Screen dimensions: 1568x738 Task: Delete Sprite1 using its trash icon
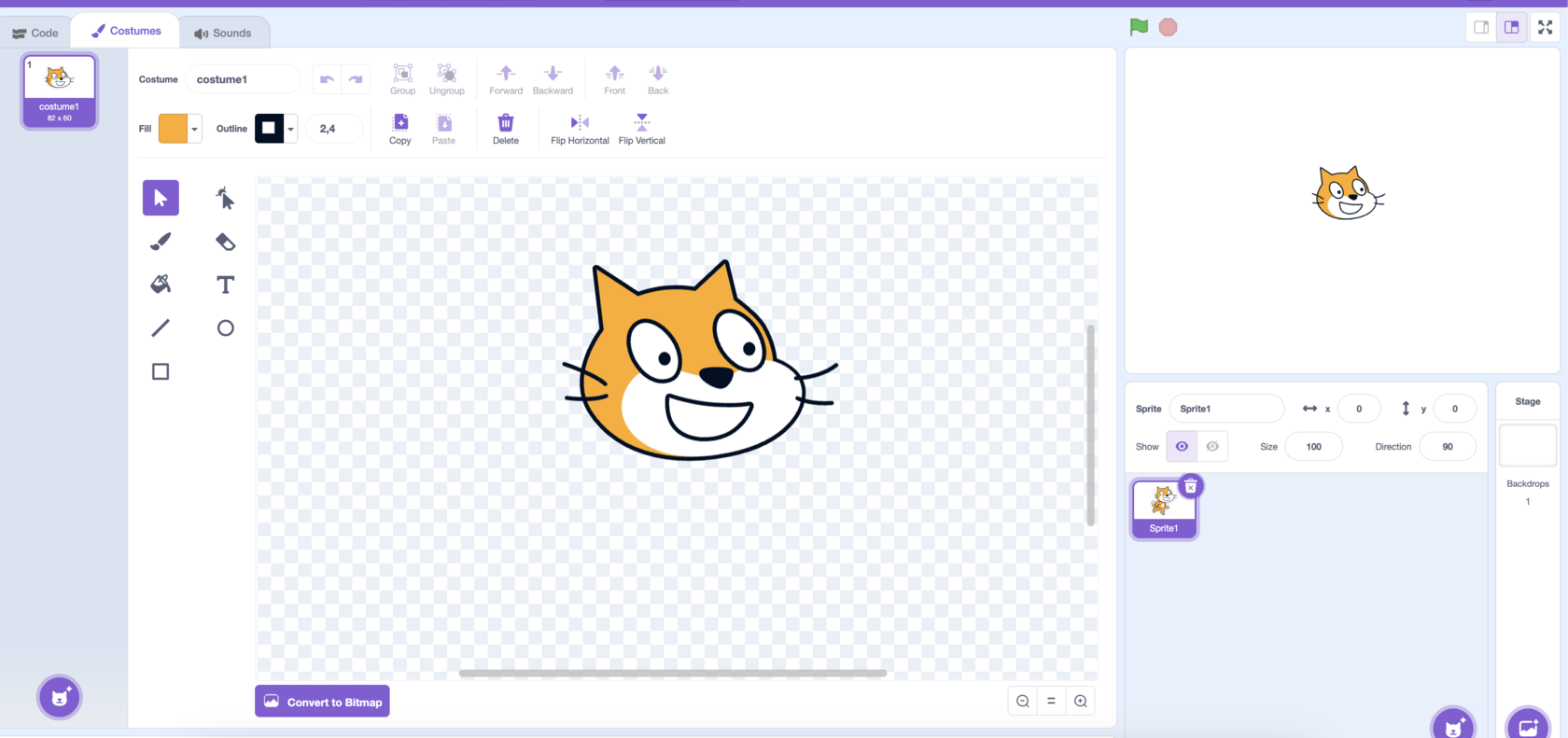pyautogui.click(x=1191, y=486)
